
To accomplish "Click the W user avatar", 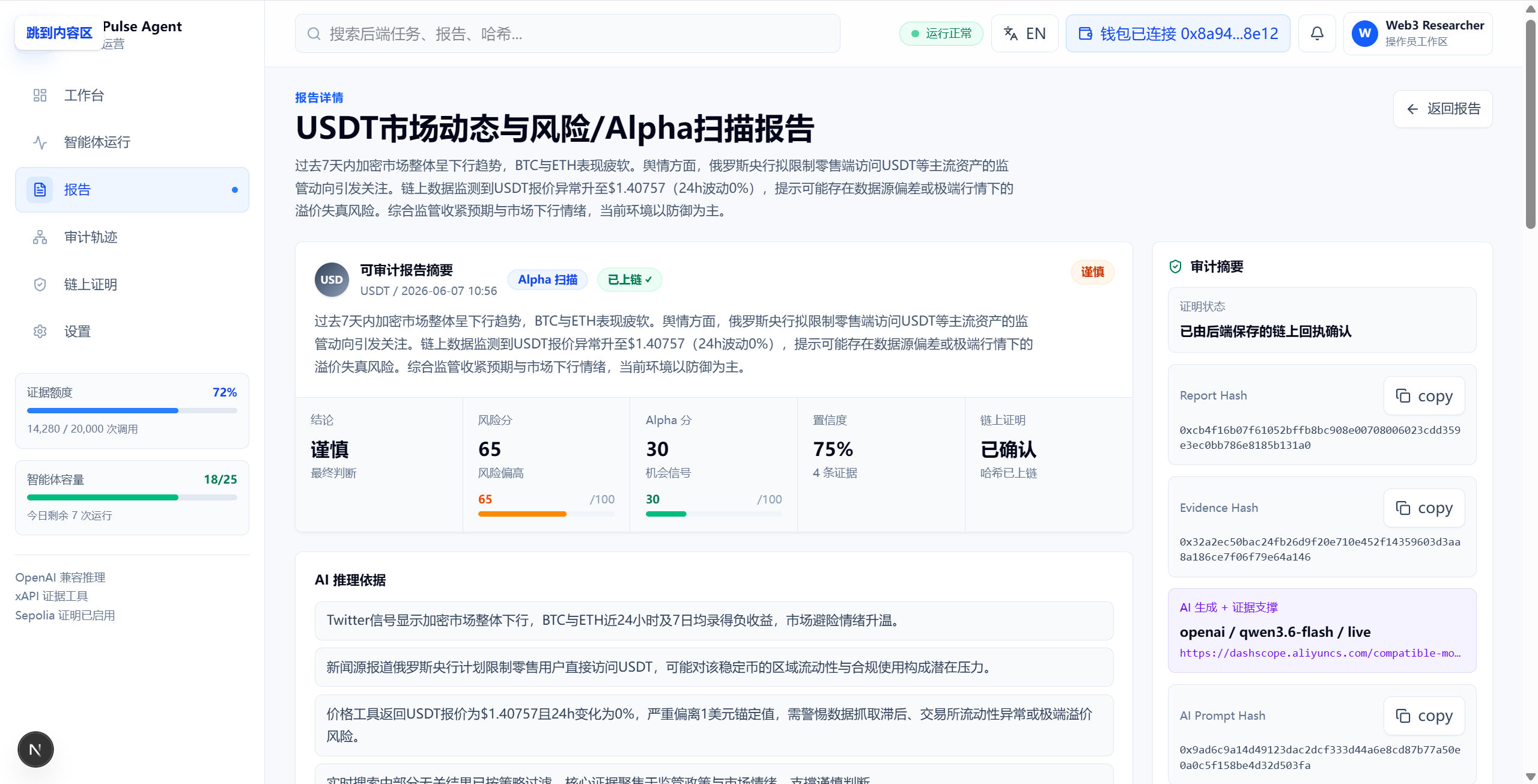I will [1365, 34].
